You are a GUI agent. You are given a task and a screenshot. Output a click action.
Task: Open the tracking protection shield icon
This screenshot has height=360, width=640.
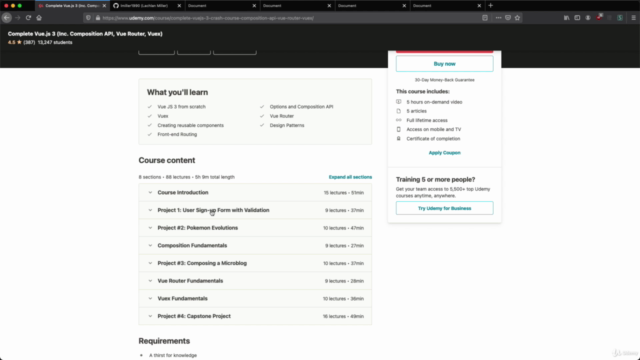click(88, 18)
